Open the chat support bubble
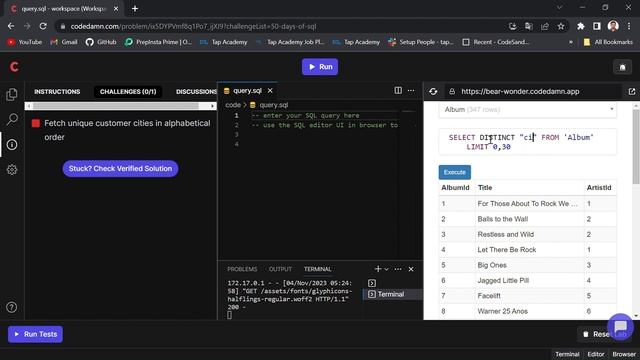The height and width of the screenshot is (360, 640). click(x=620, y=326)
